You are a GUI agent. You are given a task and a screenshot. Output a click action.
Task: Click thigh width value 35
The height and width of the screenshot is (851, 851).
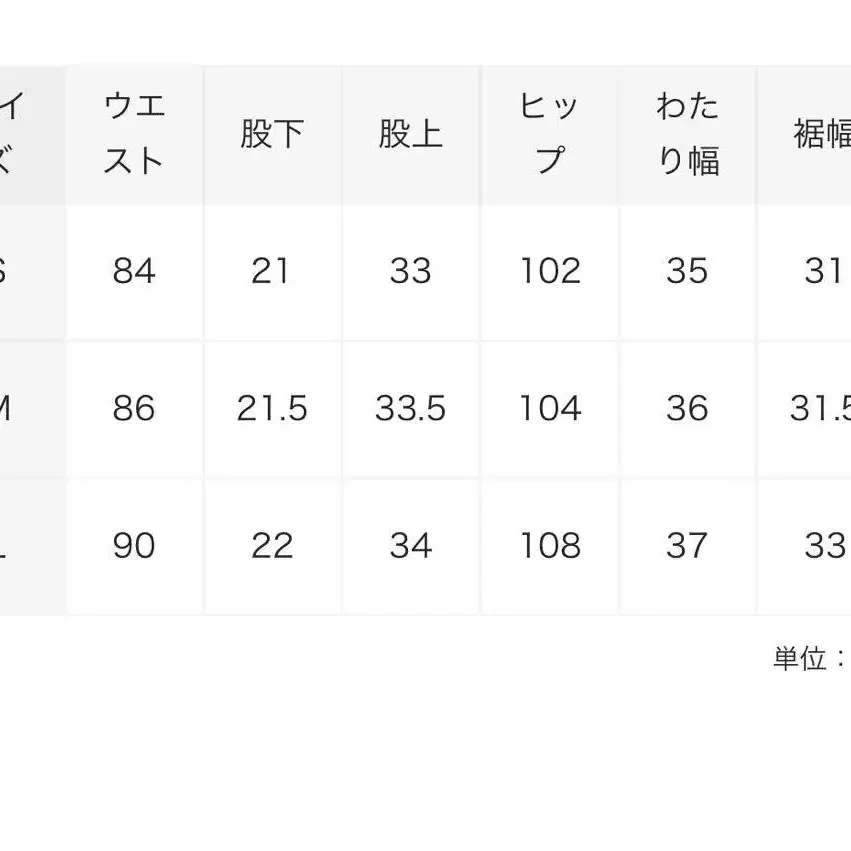click(x=688, y=271)
